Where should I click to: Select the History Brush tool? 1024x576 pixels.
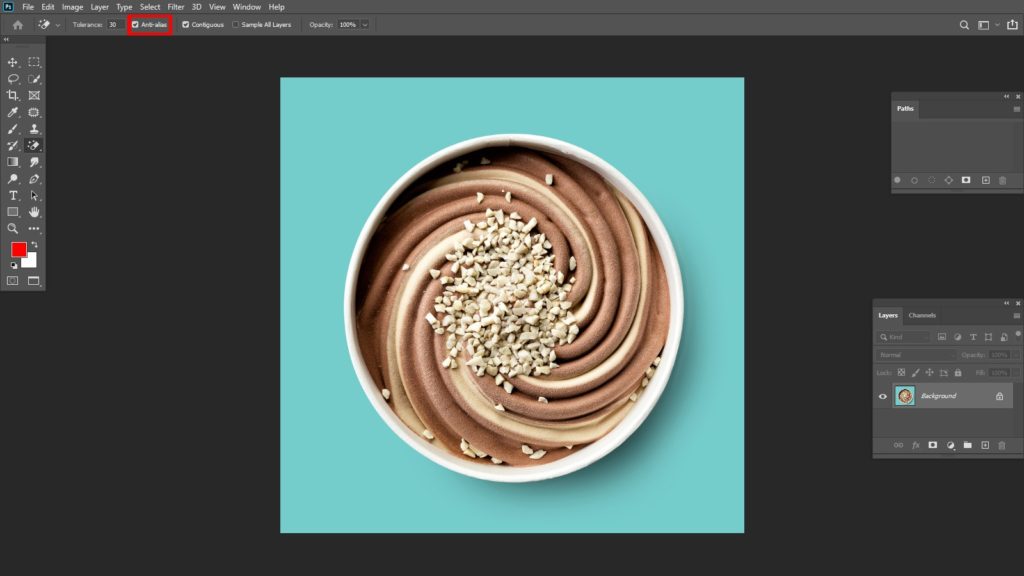coord(12,145)
